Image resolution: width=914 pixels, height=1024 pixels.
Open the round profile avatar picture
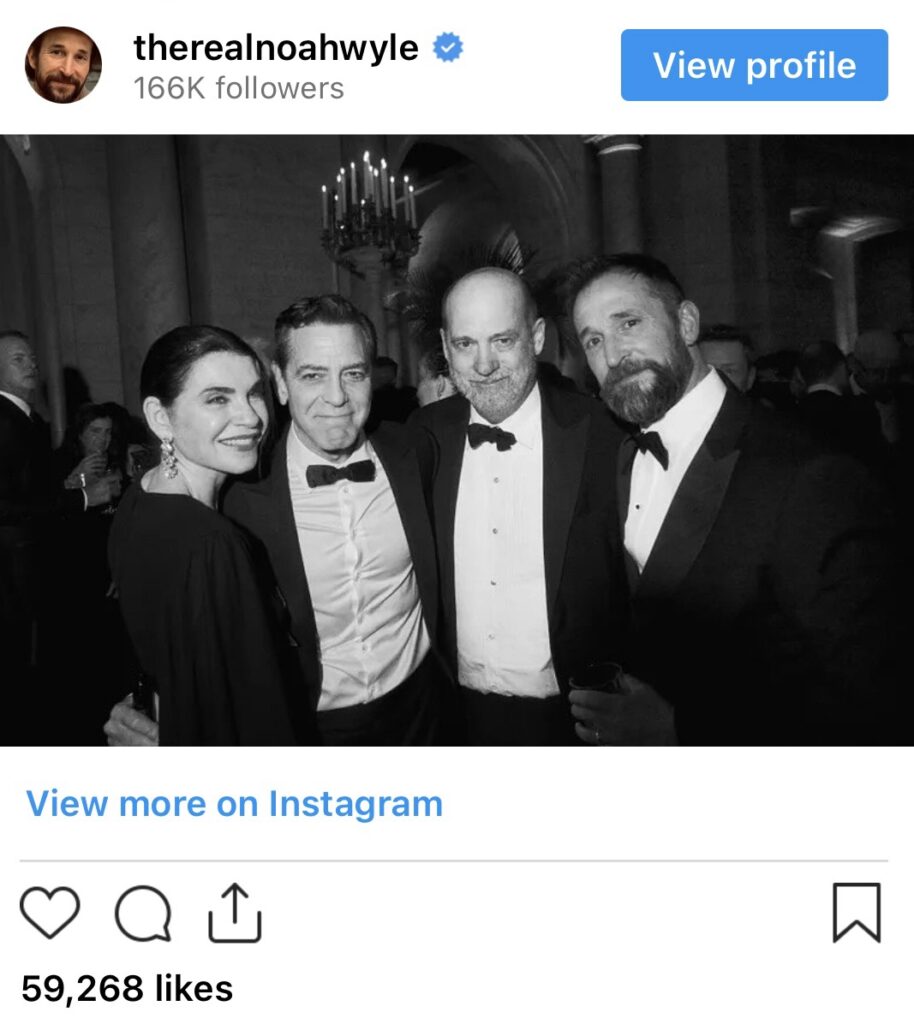(x=63, y=65)
